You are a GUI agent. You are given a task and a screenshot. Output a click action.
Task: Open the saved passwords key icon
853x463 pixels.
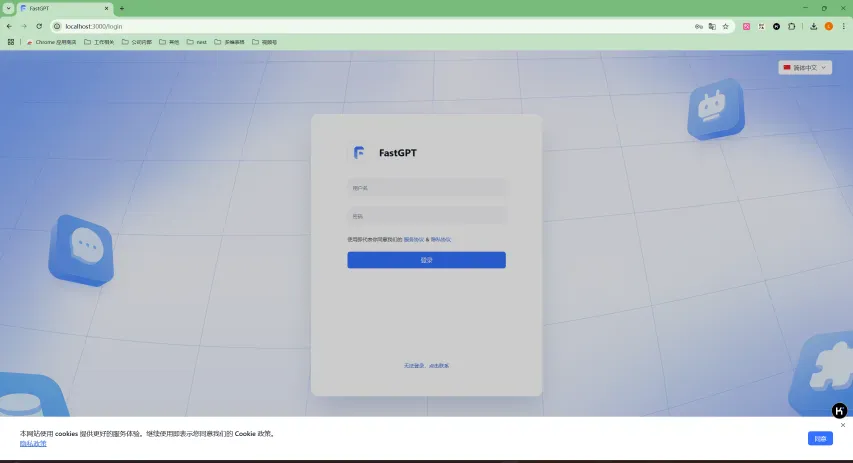[699, 26]
